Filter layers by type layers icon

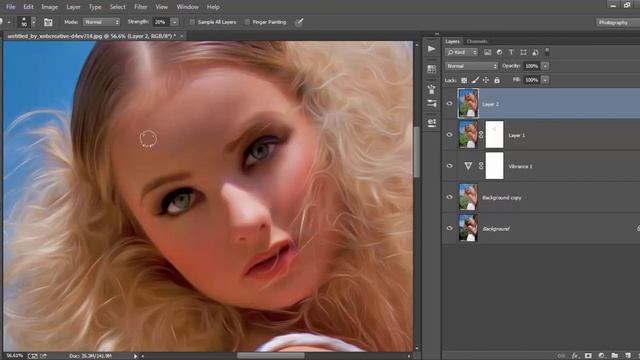point(511,52)
